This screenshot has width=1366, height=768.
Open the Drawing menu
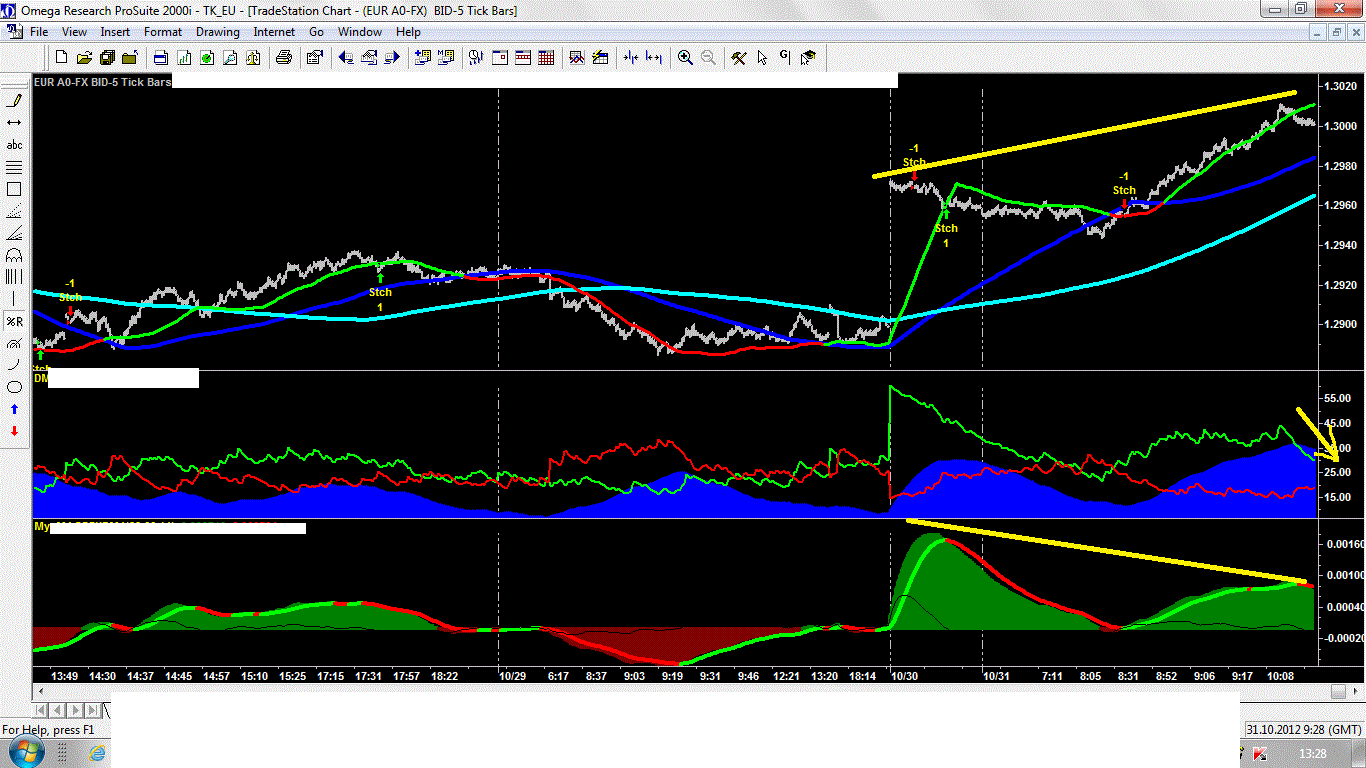[x=217, y=32]
